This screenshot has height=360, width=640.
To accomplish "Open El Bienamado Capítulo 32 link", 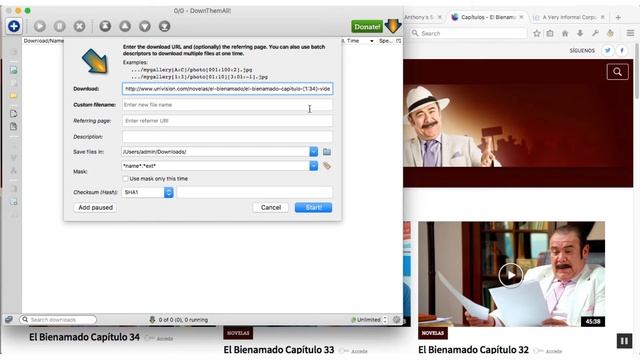I will pos(473,350).
